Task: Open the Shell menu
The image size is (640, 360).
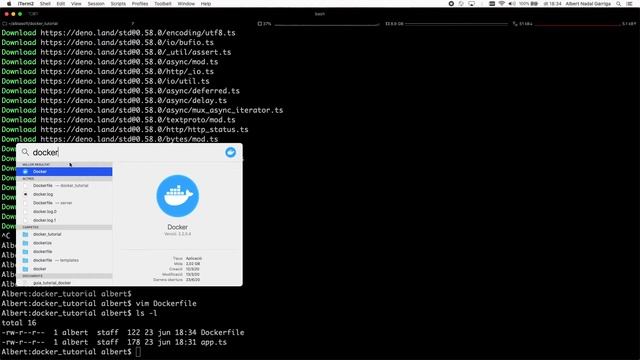Action: pos(45,4)
